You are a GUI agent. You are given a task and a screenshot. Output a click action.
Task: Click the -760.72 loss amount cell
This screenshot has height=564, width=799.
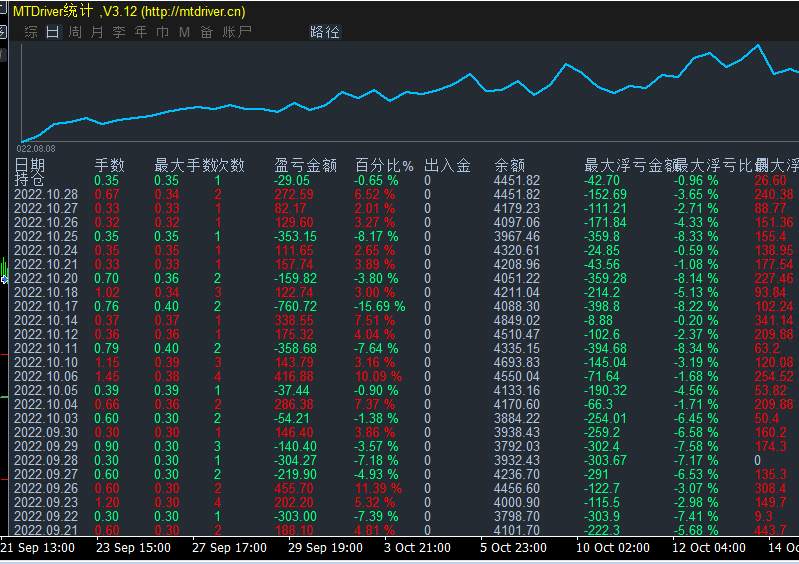(x=295, y=306)
